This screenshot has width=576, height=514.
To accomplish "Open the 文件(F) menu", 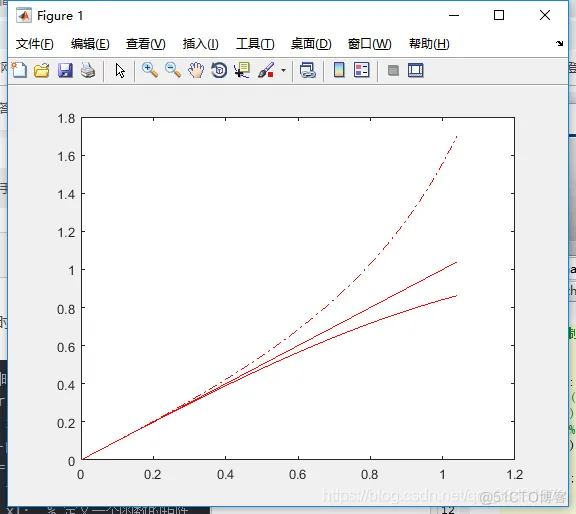I will coord(35,44).
